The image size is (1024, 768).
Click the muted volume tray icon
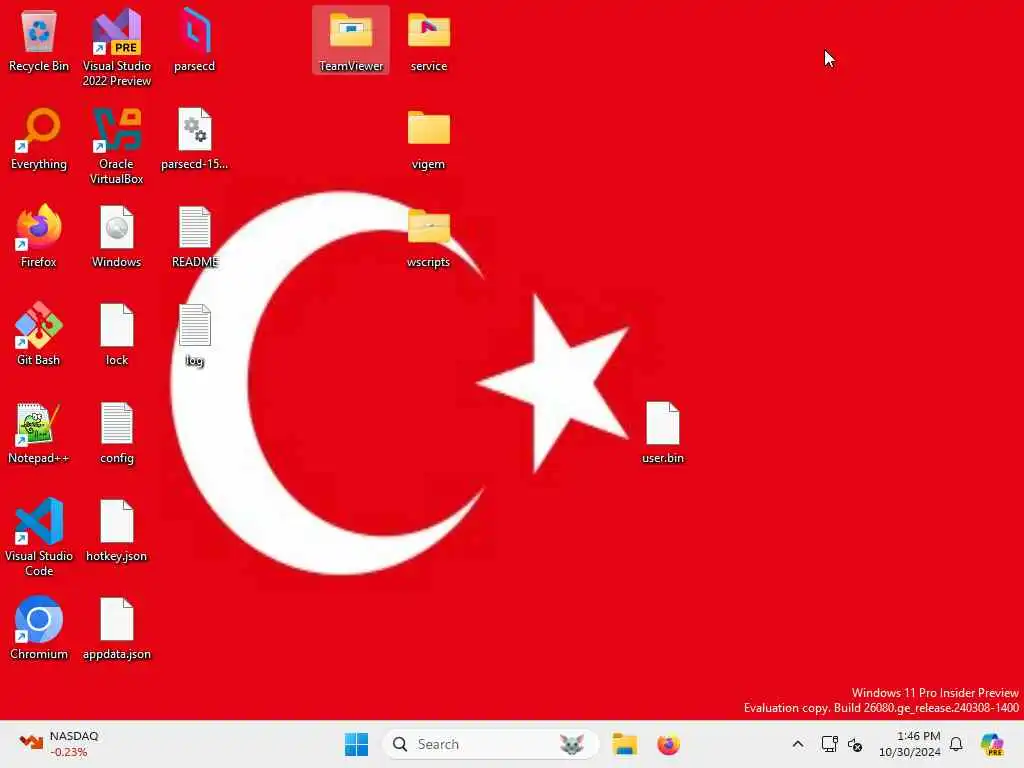(855, 744)
